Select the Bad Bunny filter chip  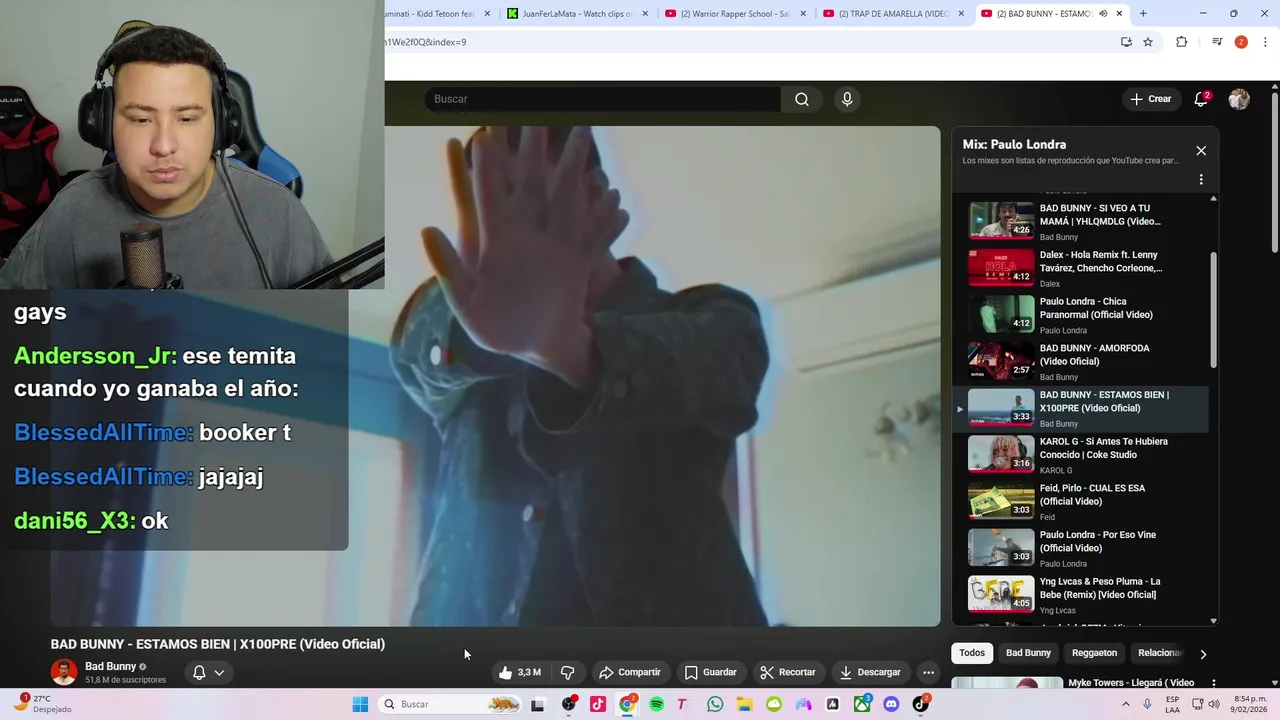[1028, 653]
